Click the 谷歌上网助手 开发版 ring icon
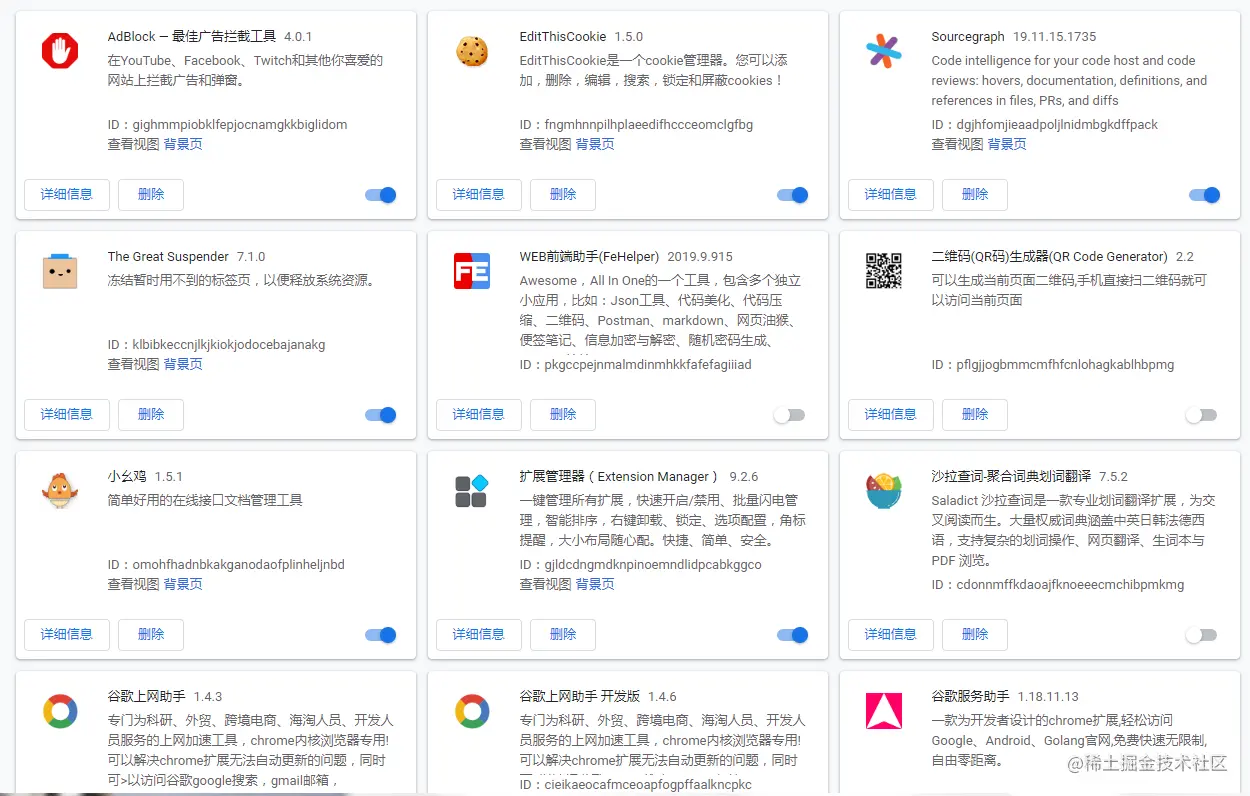The width and height of the screenshot is (1250, 796). [x=472, y=711]
